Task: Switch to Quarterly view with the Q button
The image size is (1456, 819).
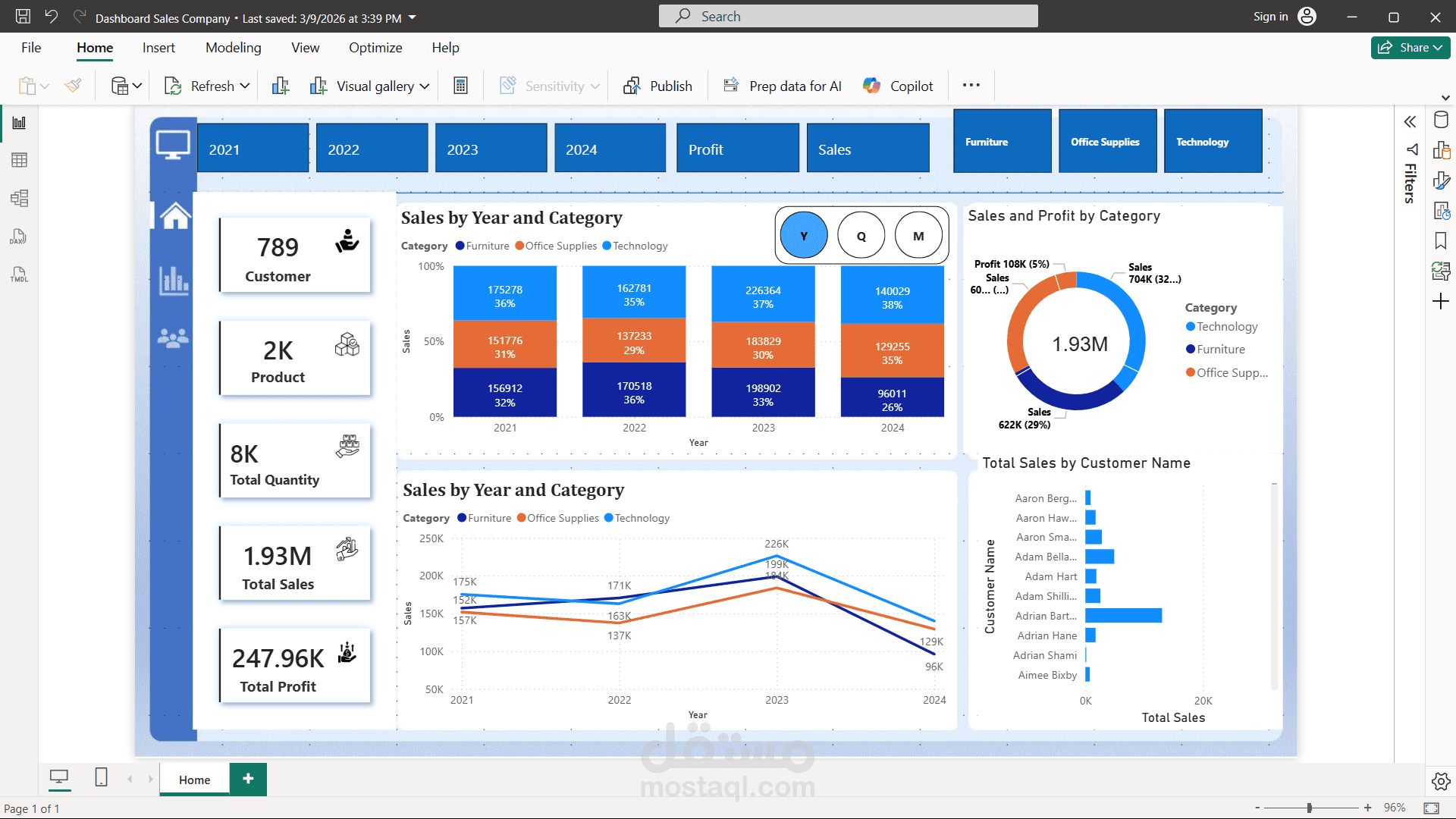Action: coord(861,235)
